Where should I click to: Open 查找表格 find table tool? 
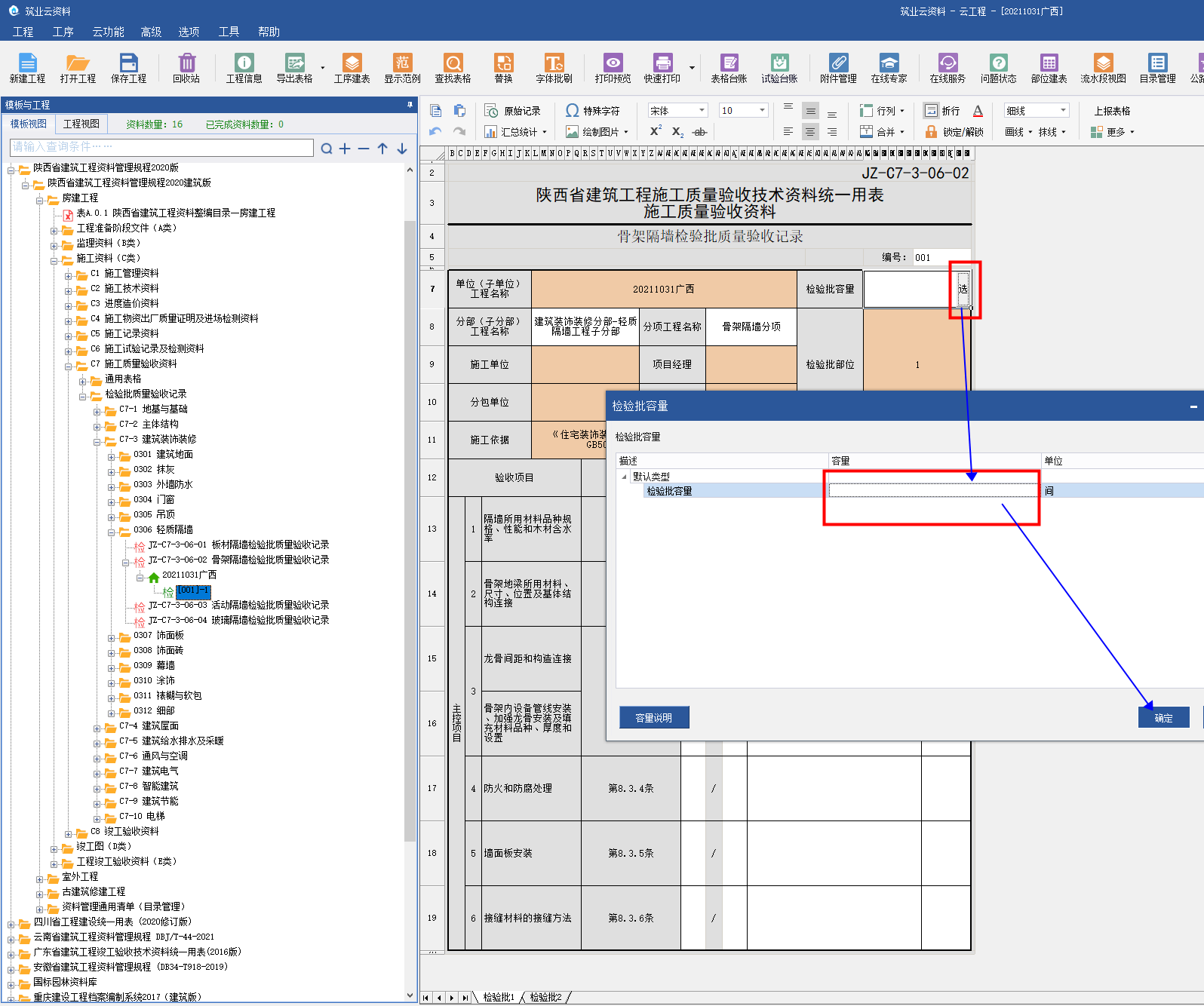(x=453, y=68)
